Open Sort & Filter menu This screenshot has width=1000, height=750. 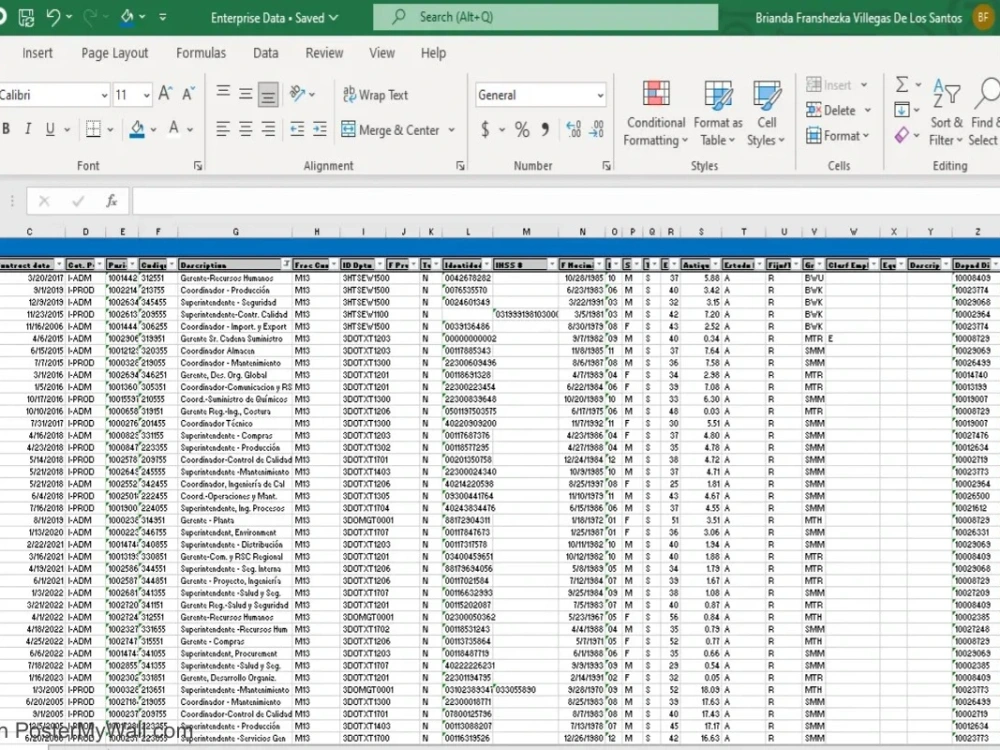(946, 113)
